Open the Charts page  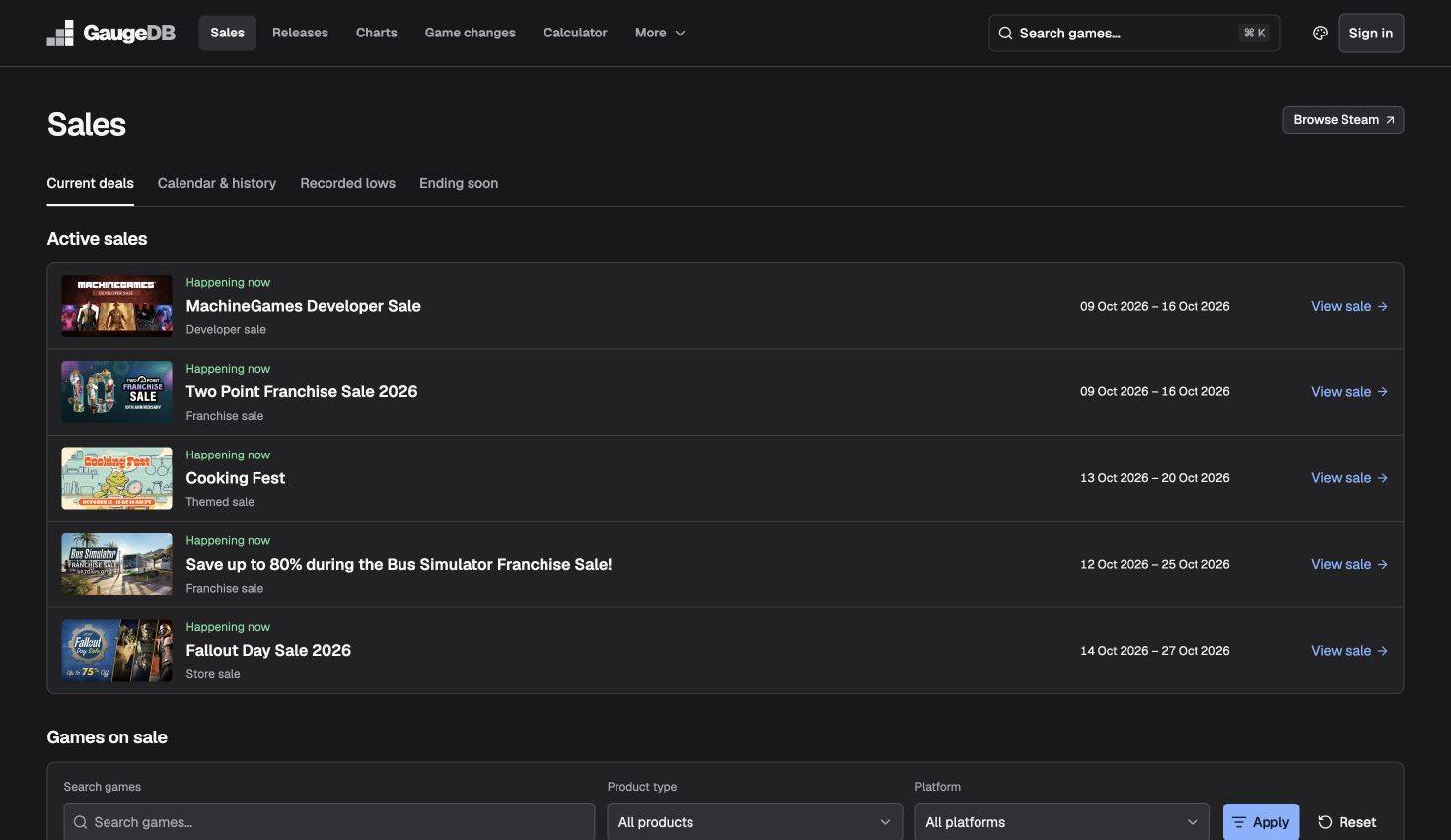pyautogui.click(x=377, y=33)
